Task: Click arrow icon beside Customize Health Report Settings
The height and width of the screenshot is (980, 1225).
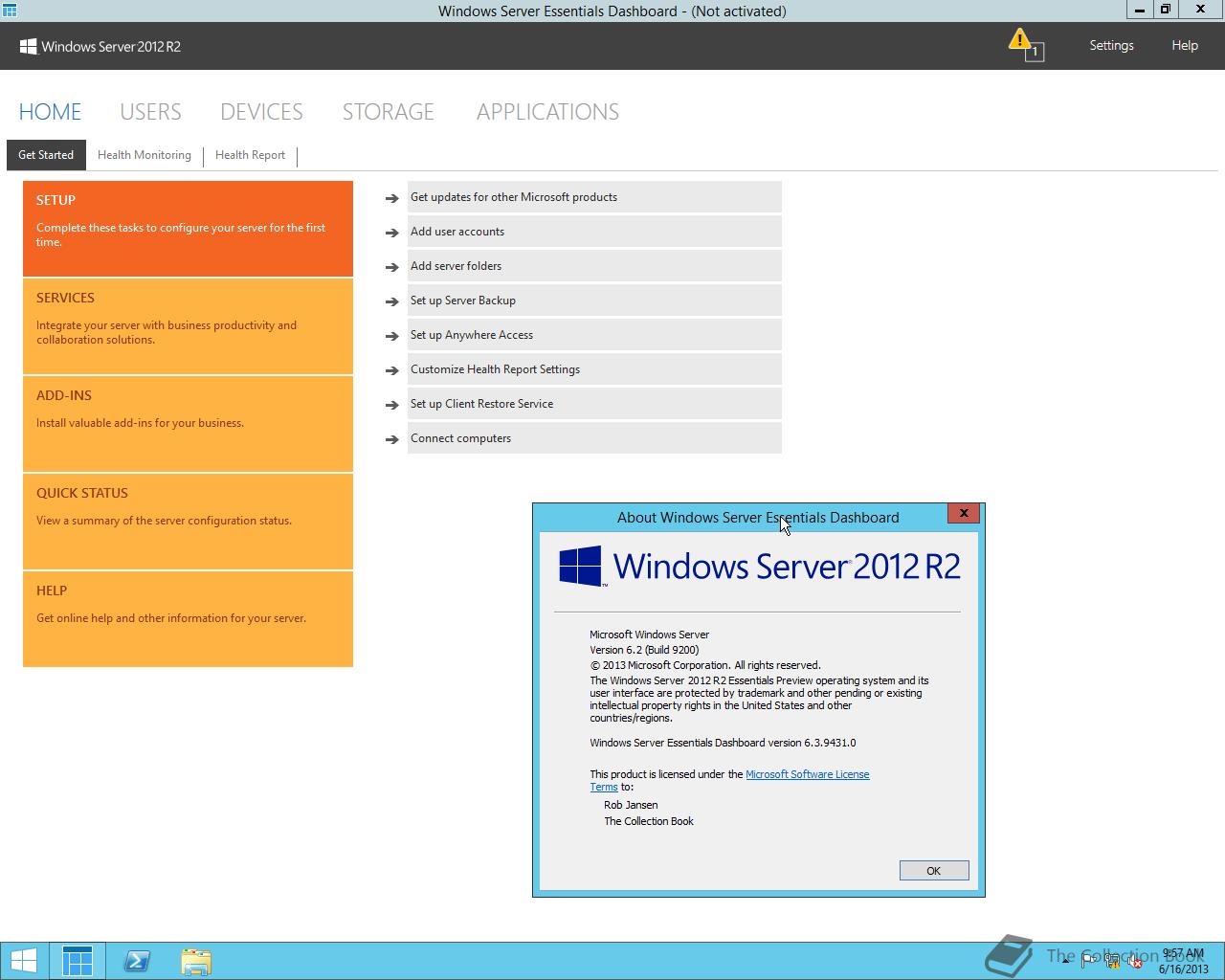Action: [391, 370]
